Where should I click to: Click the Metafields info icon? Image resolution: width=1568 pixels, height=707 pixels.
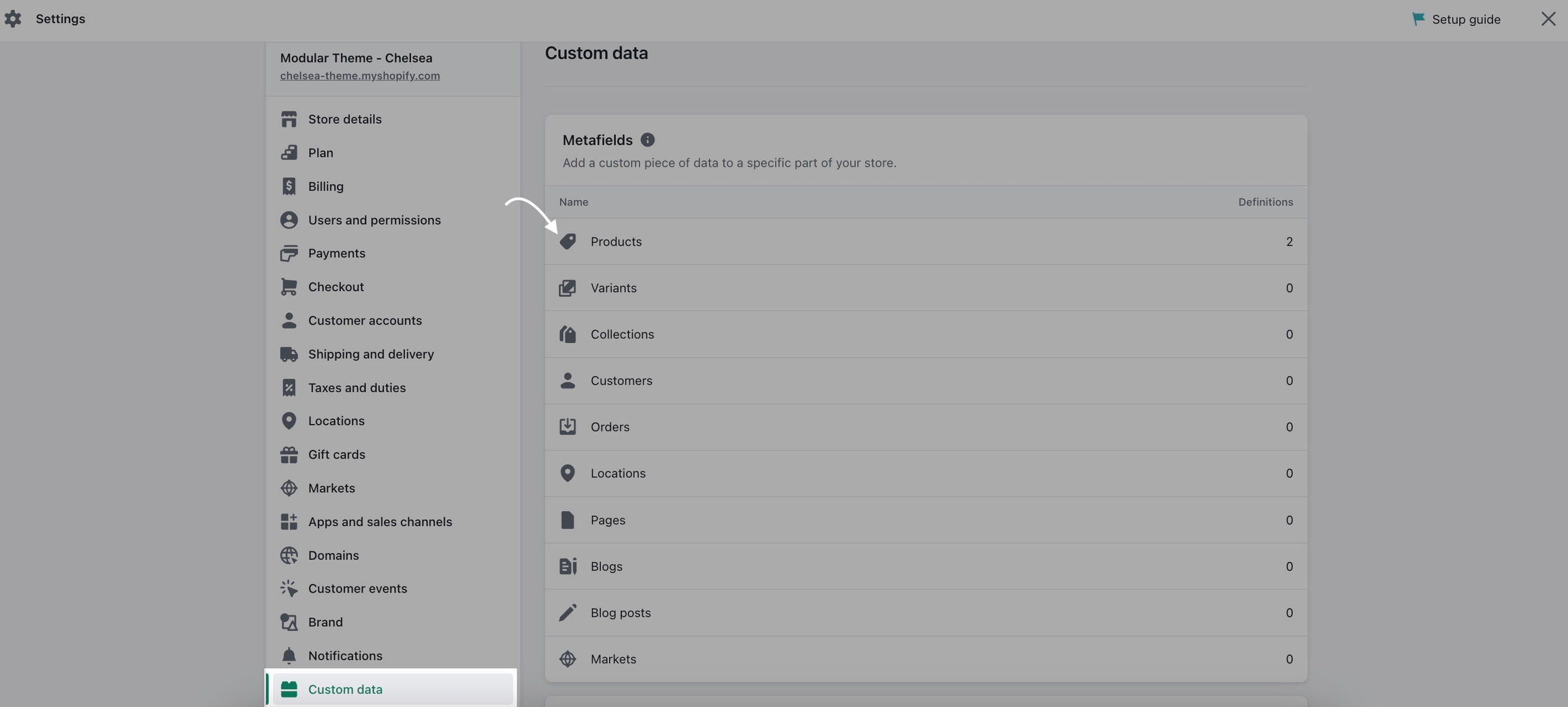tap(647, 139)
